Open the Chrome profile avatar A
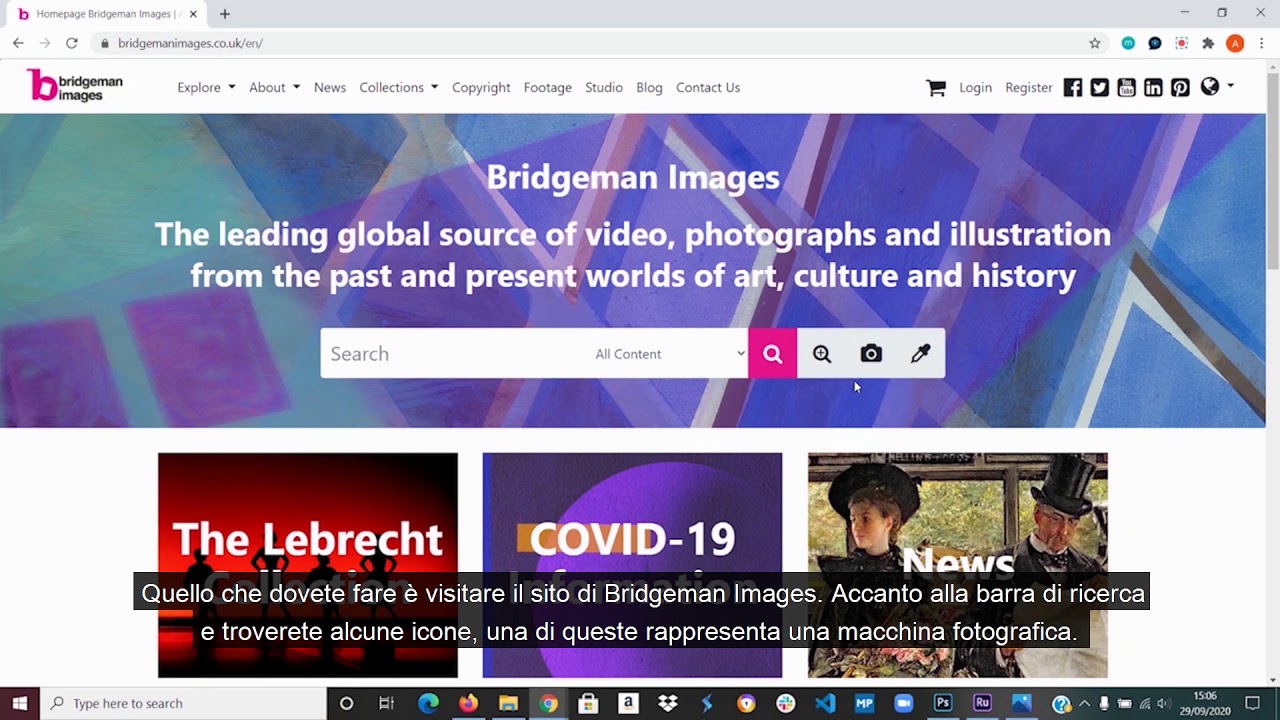Screen dimensions: 1280x720 pyautogui.click(x=1235, y=43)
